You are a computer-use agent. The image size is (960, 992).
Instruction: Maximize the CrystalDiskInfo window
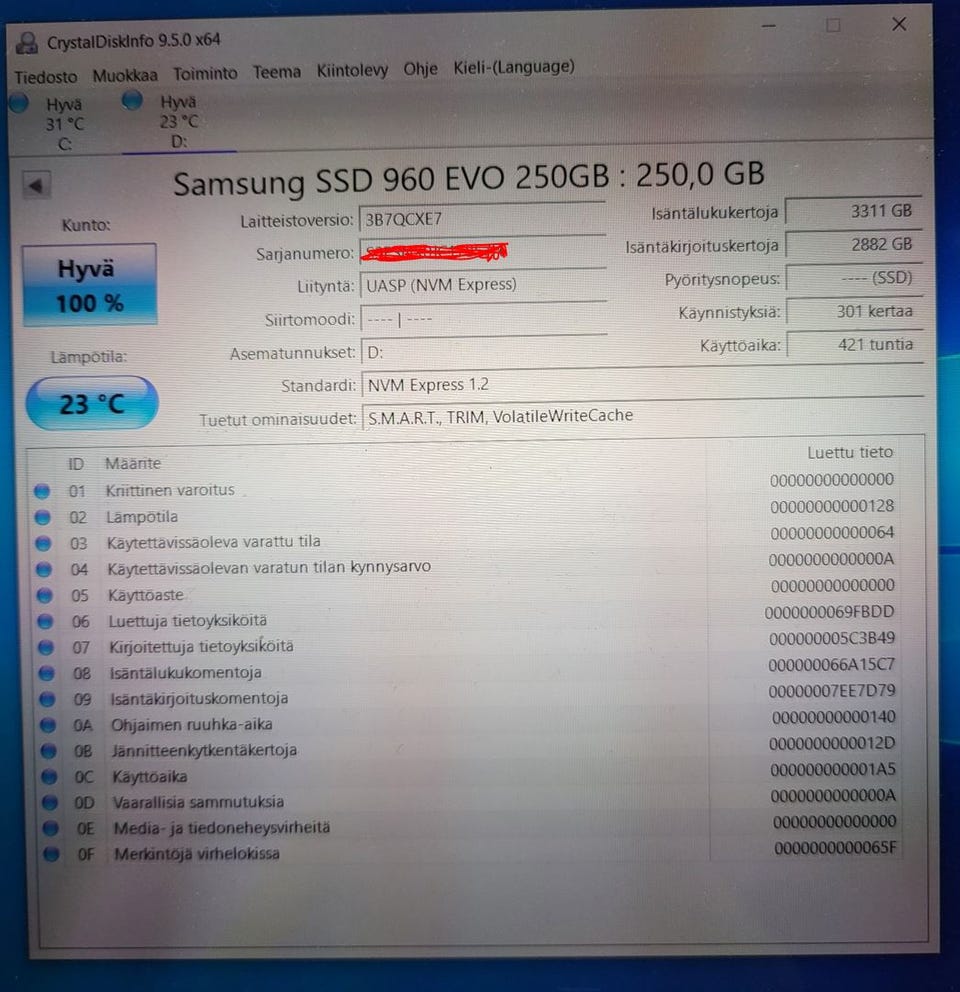point(833,25)
